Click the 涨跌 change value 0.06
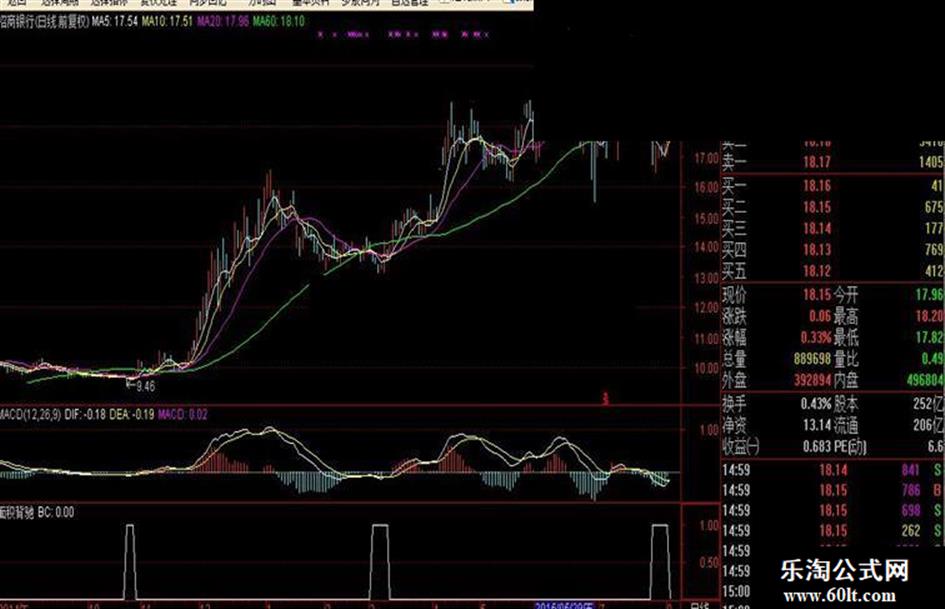 click(820, 316)
